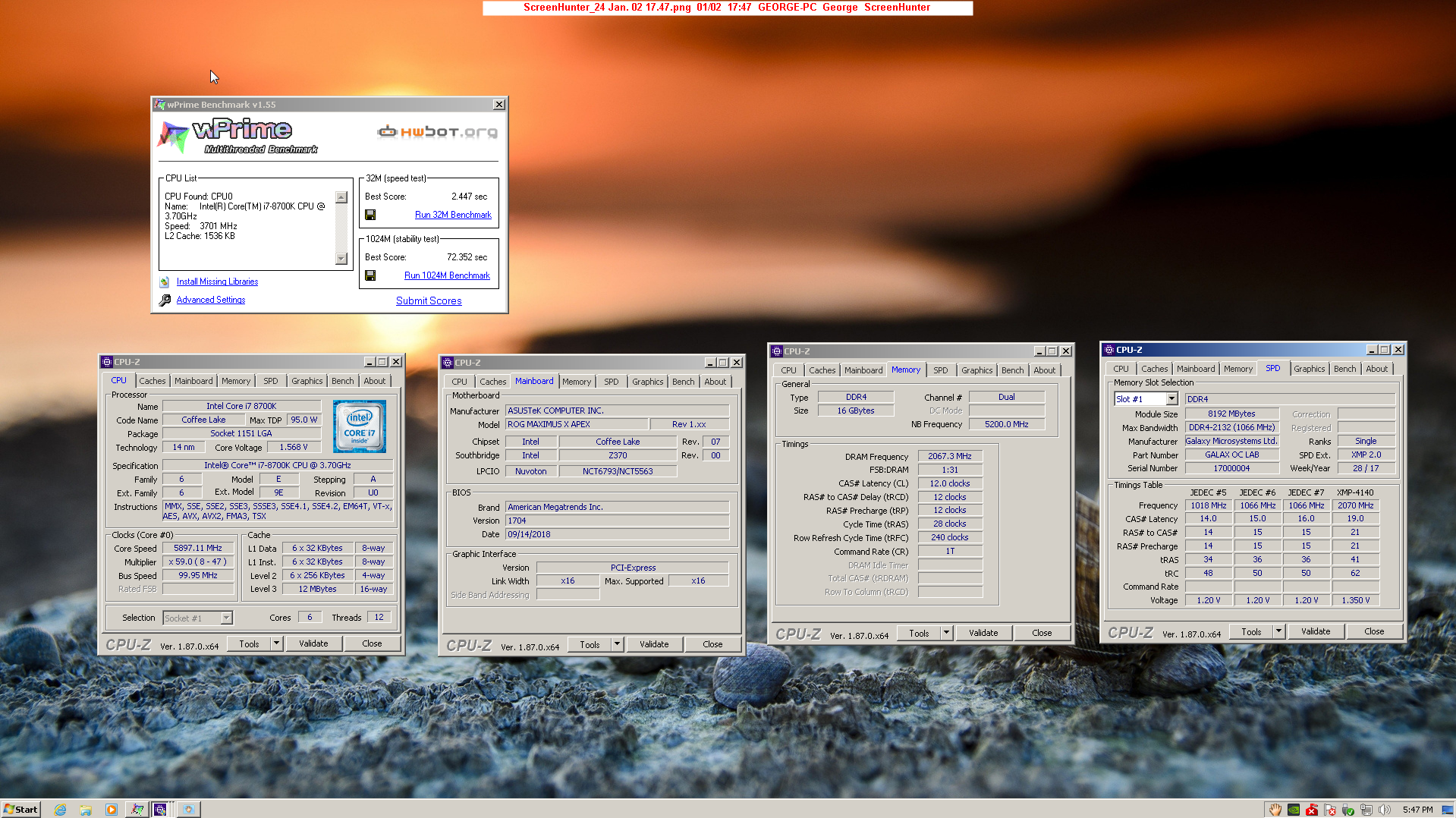Image resolution: width=1456 pixels, height=818 pixels.
Task: Click the floppy save icon beside the 32M score
Action: [370, 215]
